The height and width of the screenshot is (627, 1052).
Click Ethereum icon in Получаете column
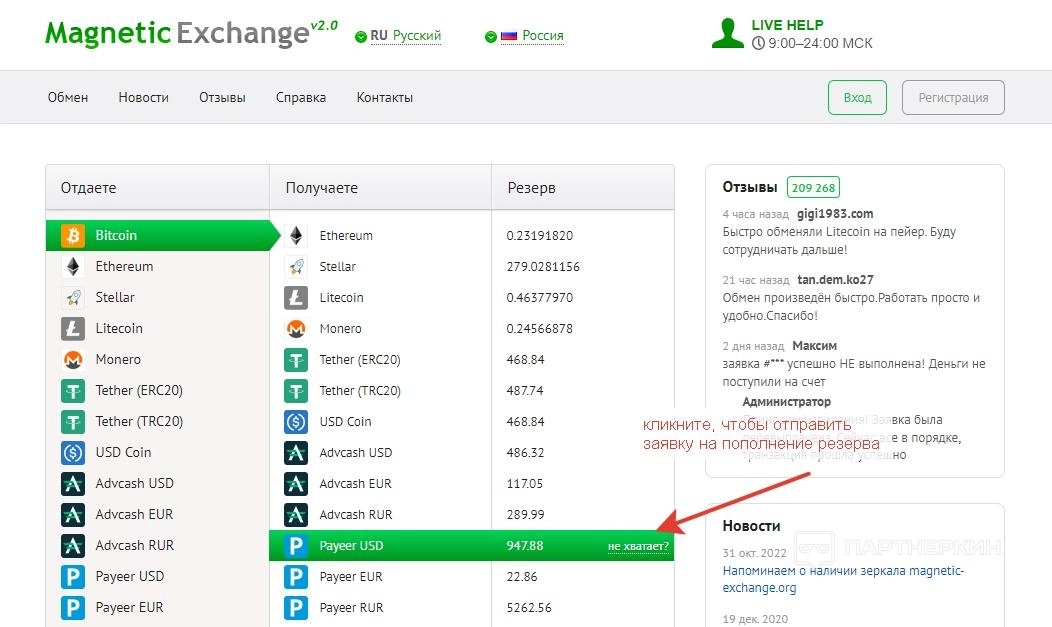[x=296, y=235]
